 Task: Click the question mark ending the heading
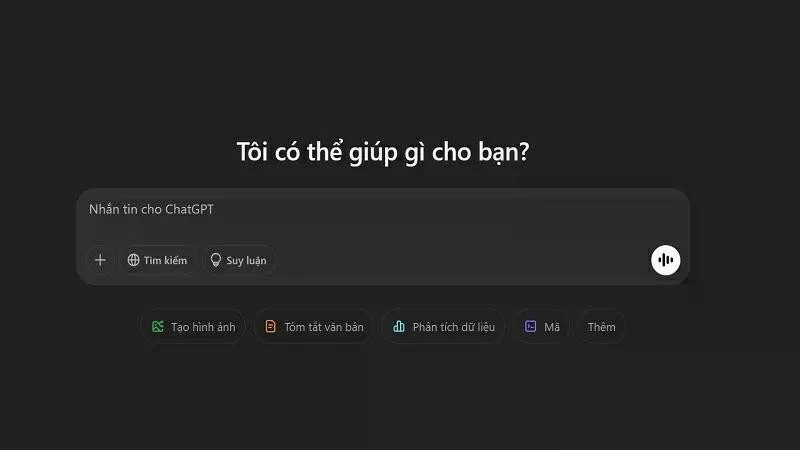click(523, 152)
